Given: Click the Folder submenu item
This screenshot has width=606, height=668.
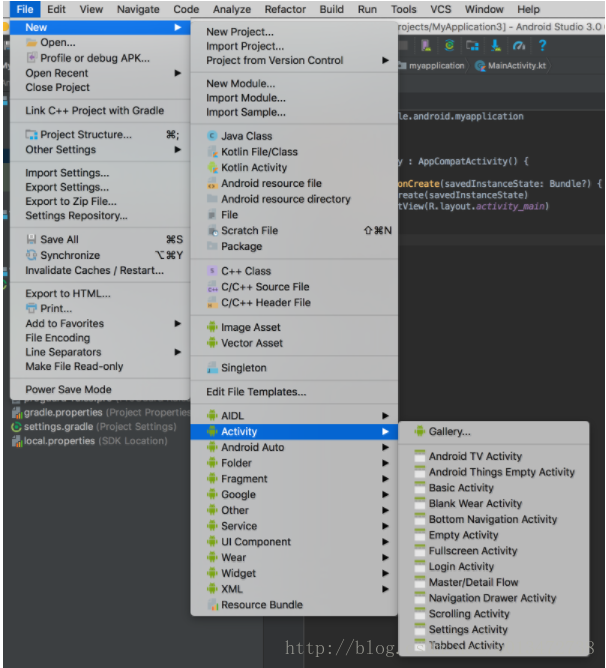Looking at the screenshot, I should (294, 463).
